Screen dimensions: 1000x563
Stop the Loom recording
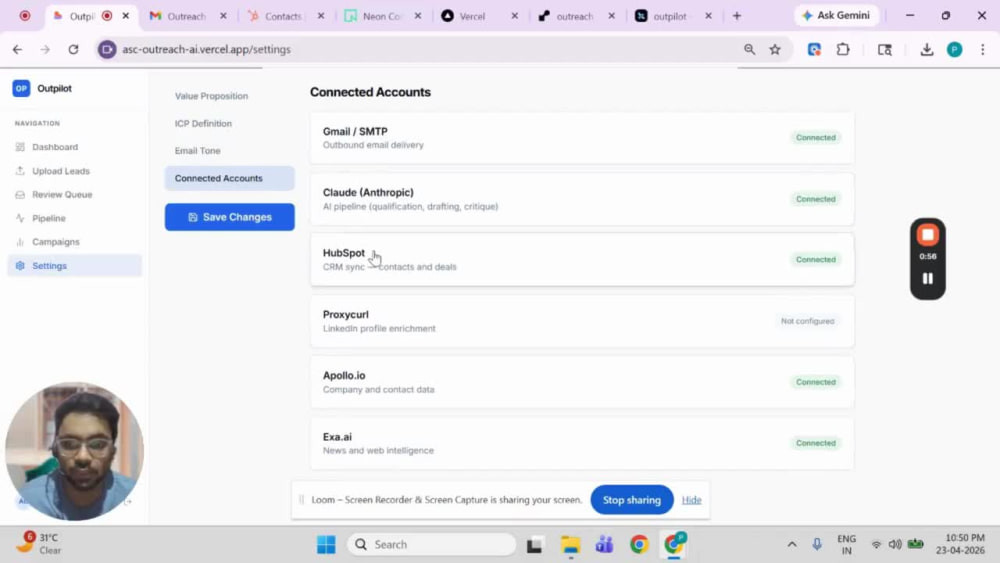(928, 235)
